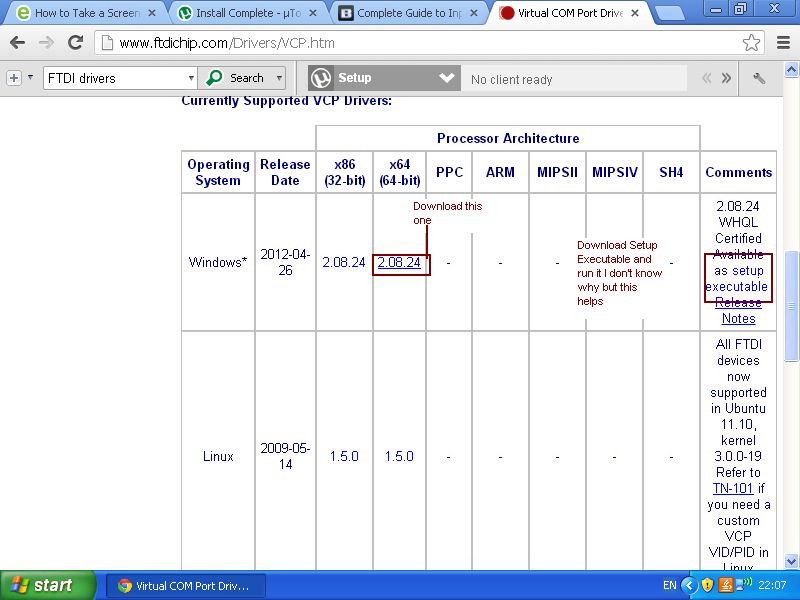Viewport: 800px width, 600px height.
Task: Click the FTDI drivers search field
Action: pos(115,78)
